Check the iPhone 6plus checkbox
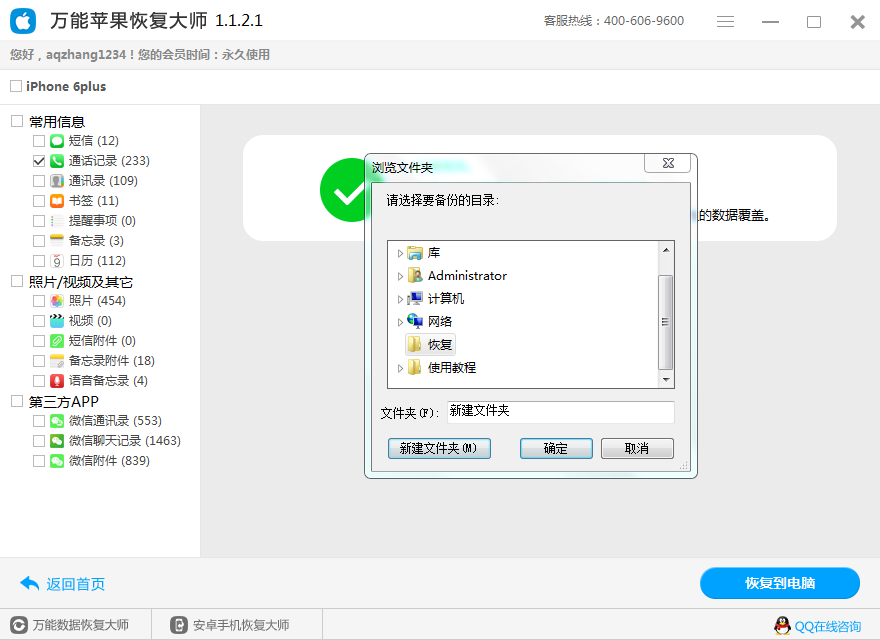Screen dimensions: 880x640 coord(15,86)
